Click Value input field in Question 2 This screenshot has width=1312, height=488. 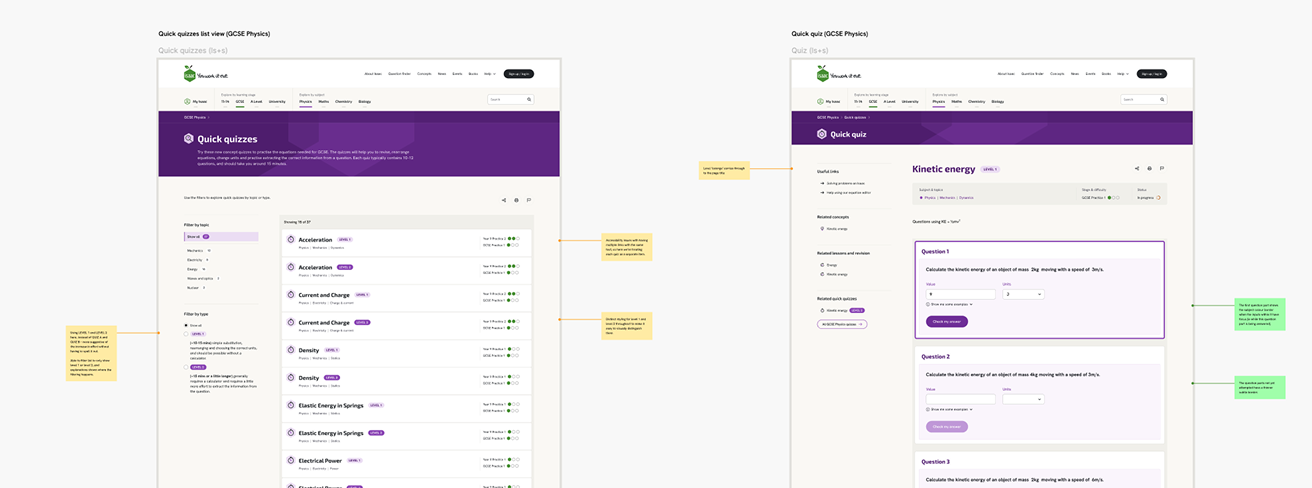961,399
